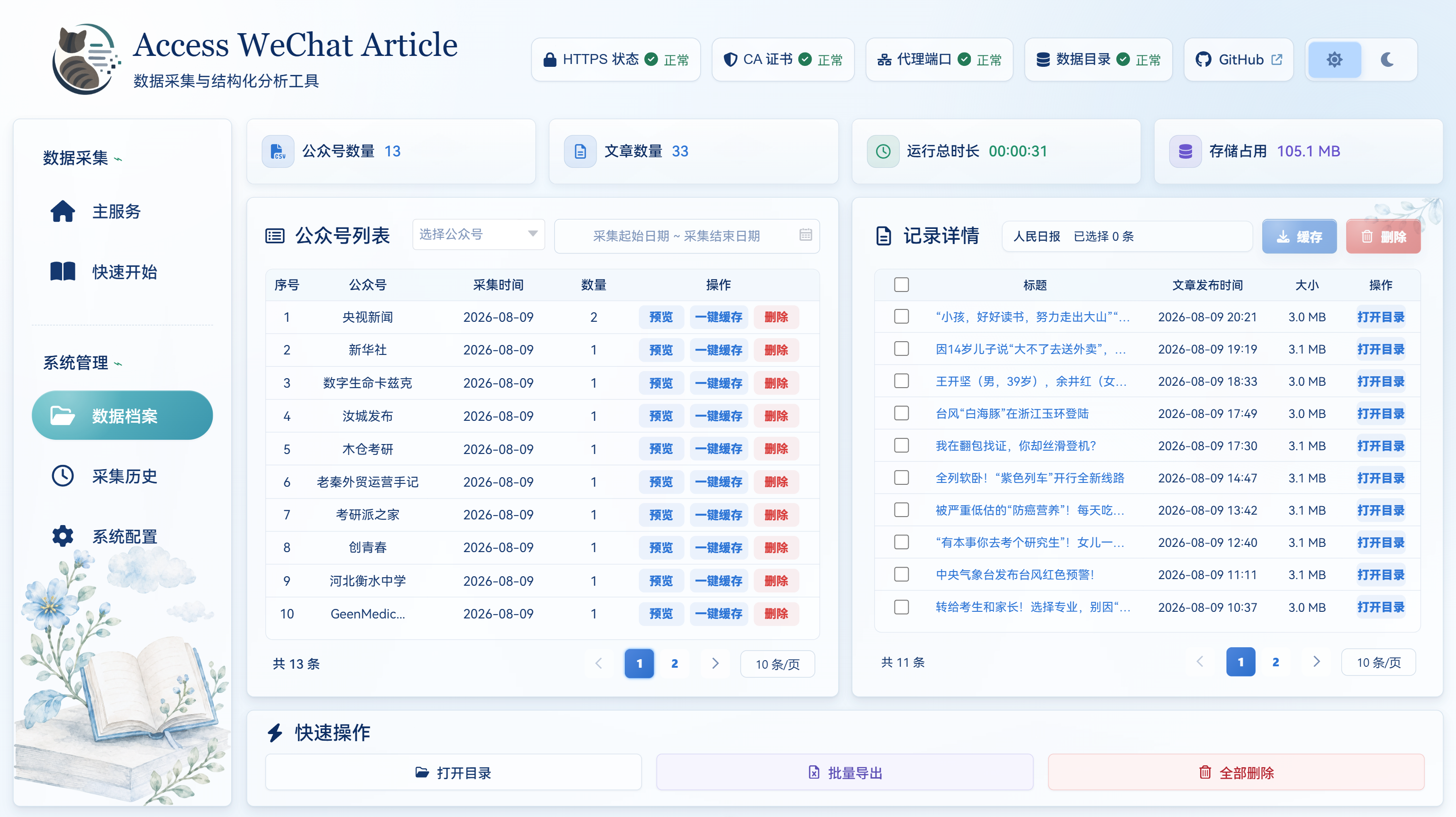This screenshot has height=817, width=1456.
Task: Open article 被严重低估的“防癌营养” link
Action: coord(1030,509)
